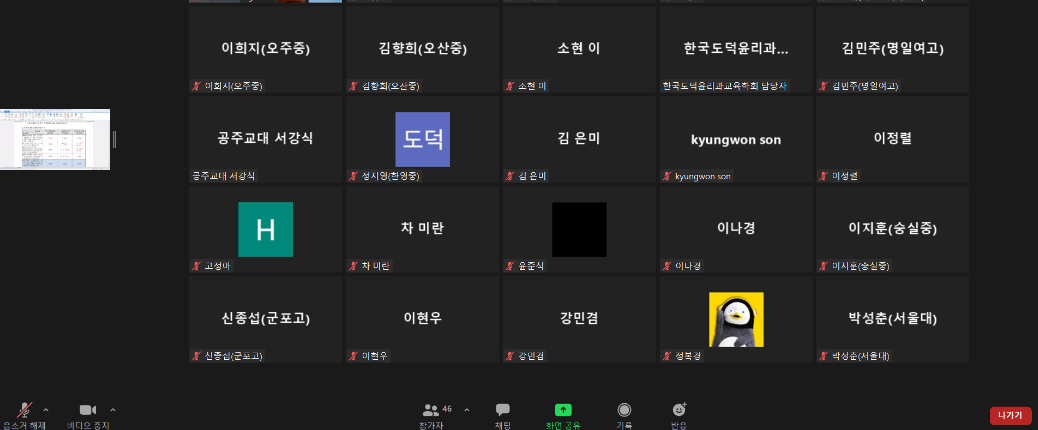Toggle the video camera icon to stop video

click(x=87, y=410)
